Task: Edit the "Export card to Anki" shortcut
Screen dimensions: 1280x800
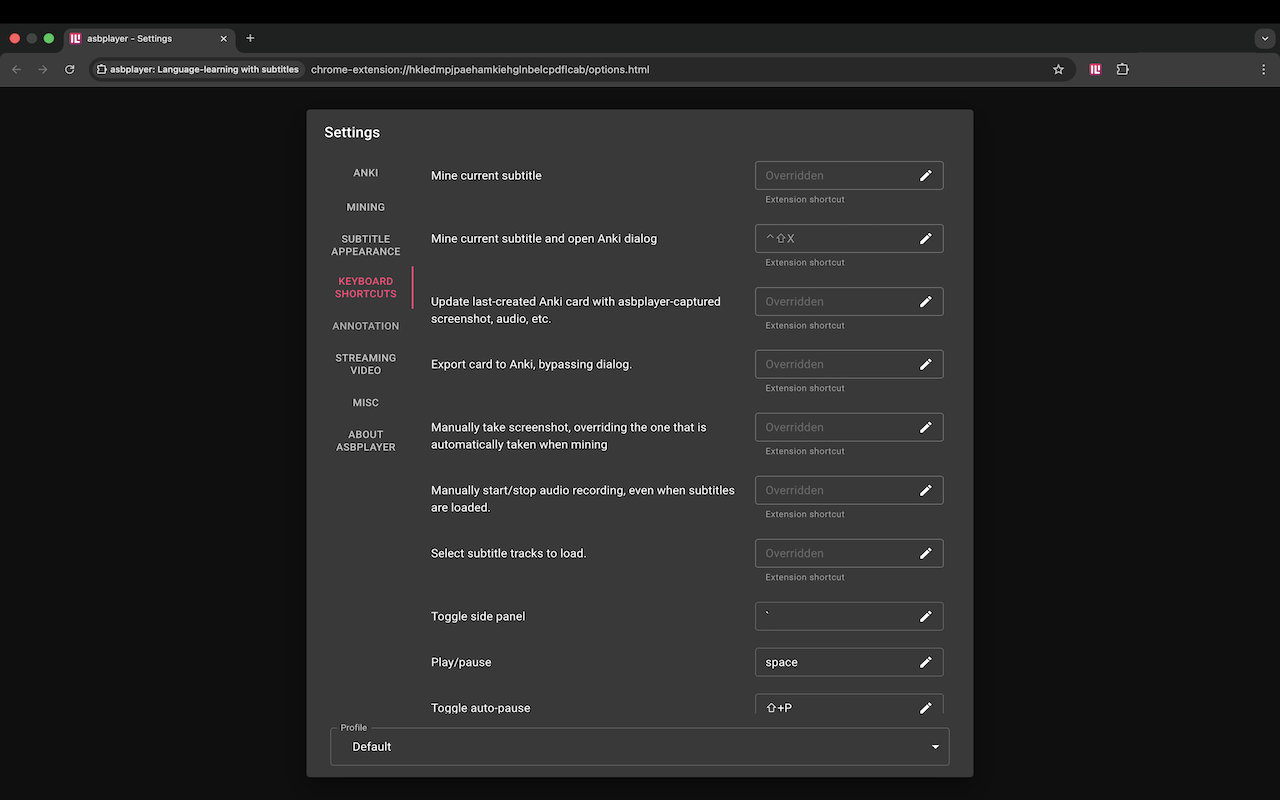Action: coord(926,364)
